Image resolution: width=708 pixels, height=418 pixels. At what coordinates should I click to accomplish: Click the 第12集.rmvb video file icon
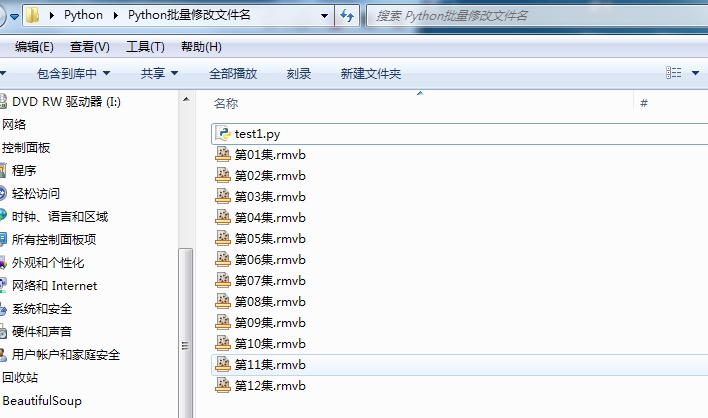pyautogui.click(x=223, y=385)
